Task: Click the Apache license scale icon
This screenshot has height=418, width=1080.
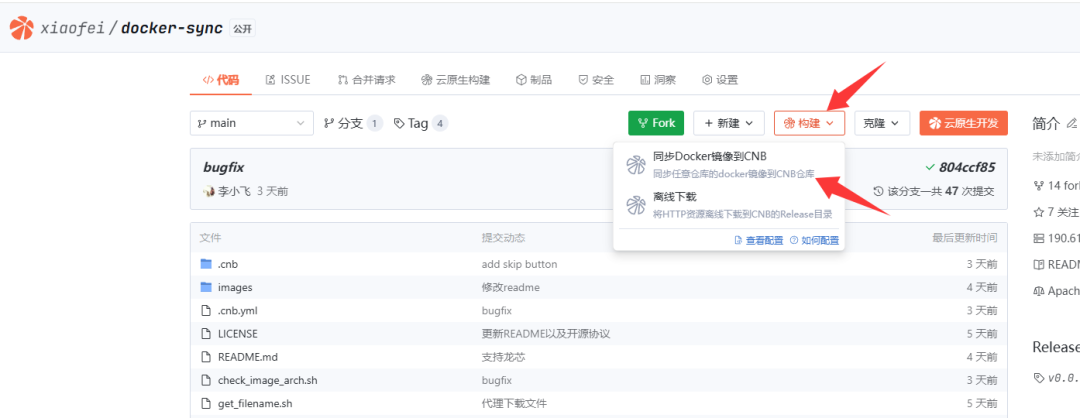Action: 1039,291
